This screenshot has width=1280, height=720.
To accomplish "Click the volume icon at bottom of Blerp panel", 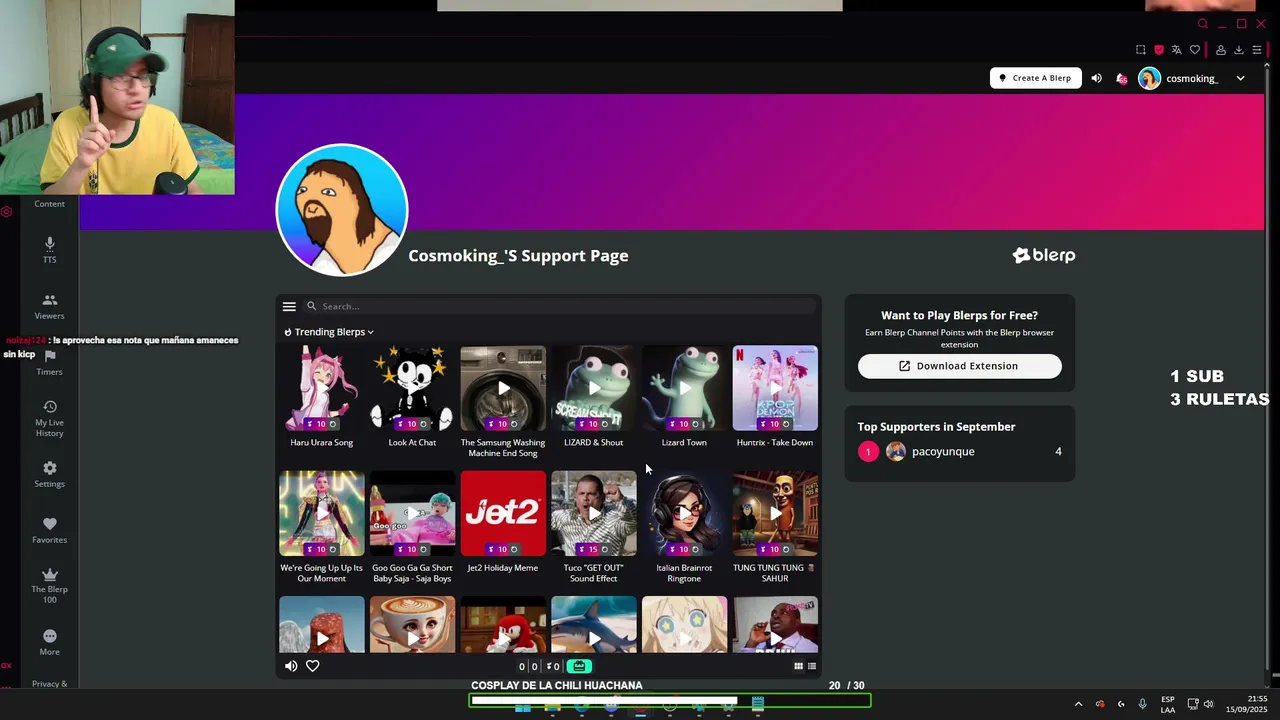I will coord(291,666).
